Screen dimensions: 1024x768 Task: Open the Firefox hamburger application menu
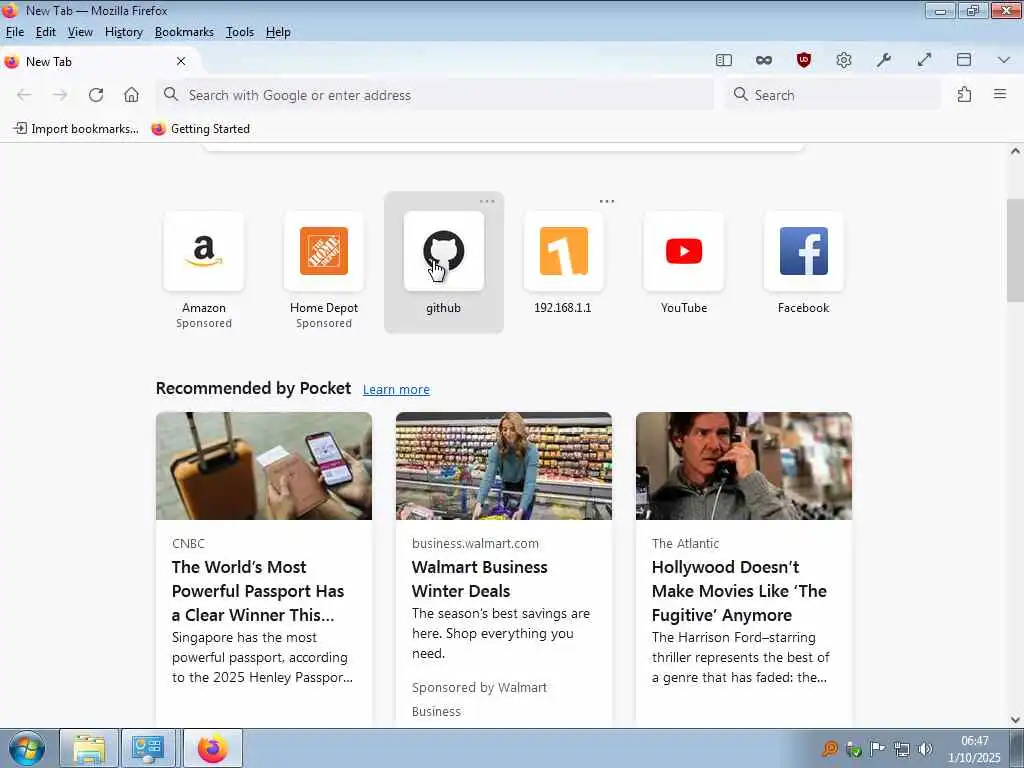1000,94
